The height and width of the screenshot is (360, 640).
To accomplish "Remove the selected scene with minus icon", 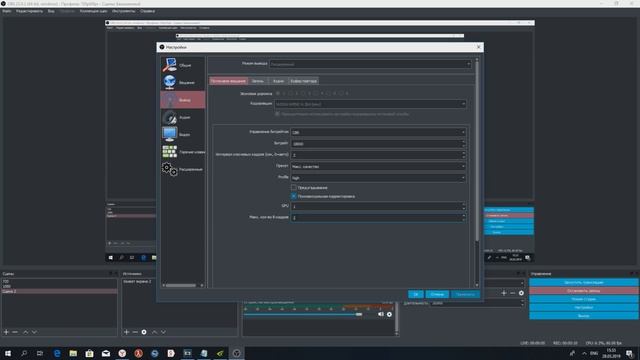I will click(x=15, y=332).
